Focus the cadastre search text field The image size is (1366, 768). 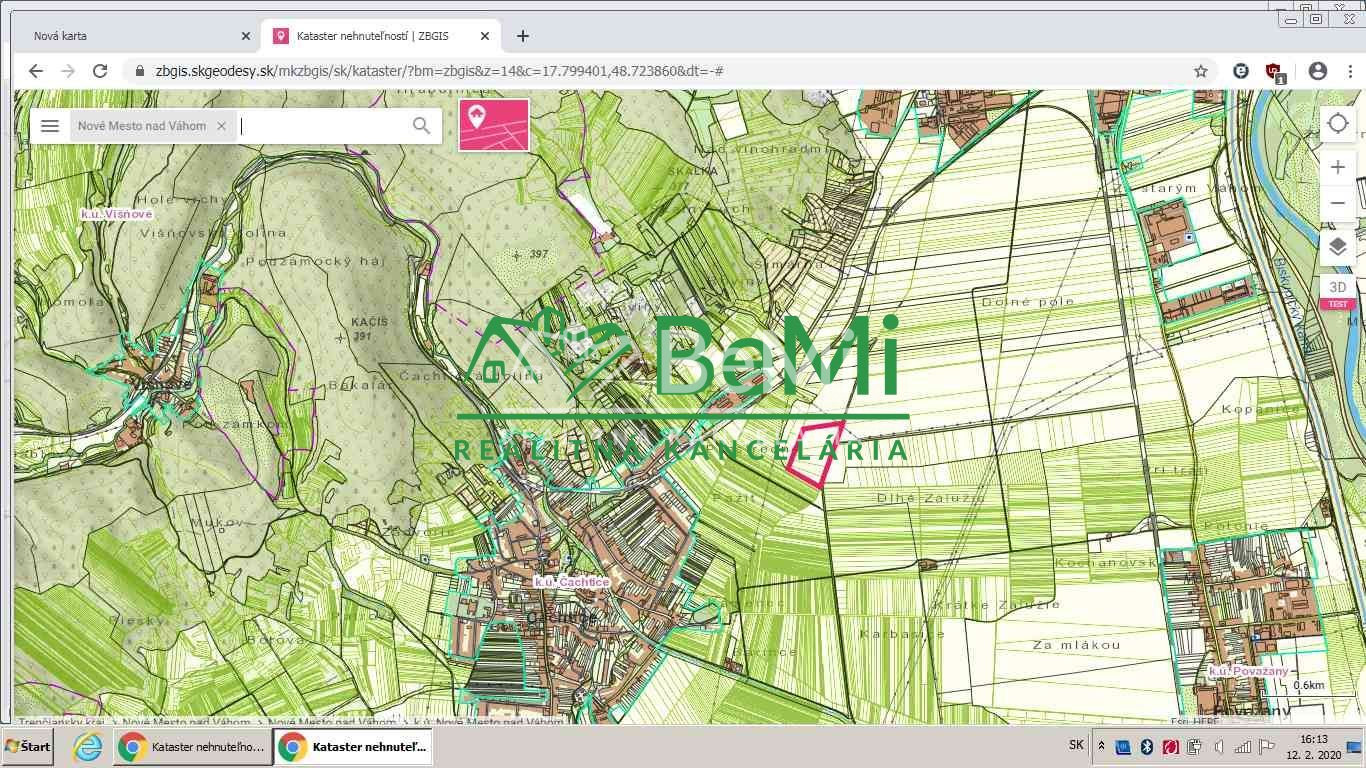tap(323, 126)
